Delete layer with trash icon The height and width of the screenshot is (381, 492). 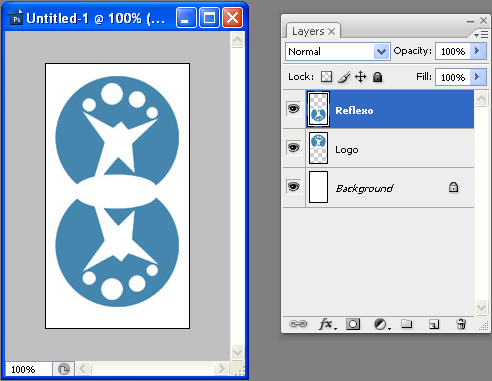coord(461,323)
